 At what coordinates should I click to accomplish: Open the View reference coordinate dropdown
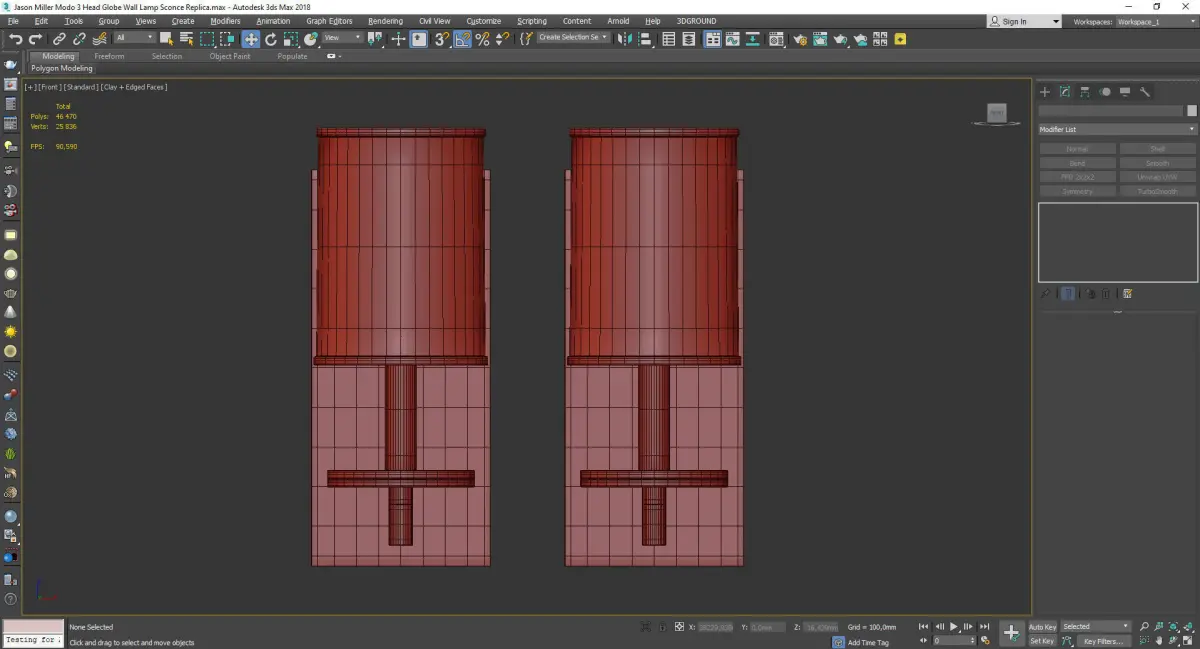coord(343,38)
